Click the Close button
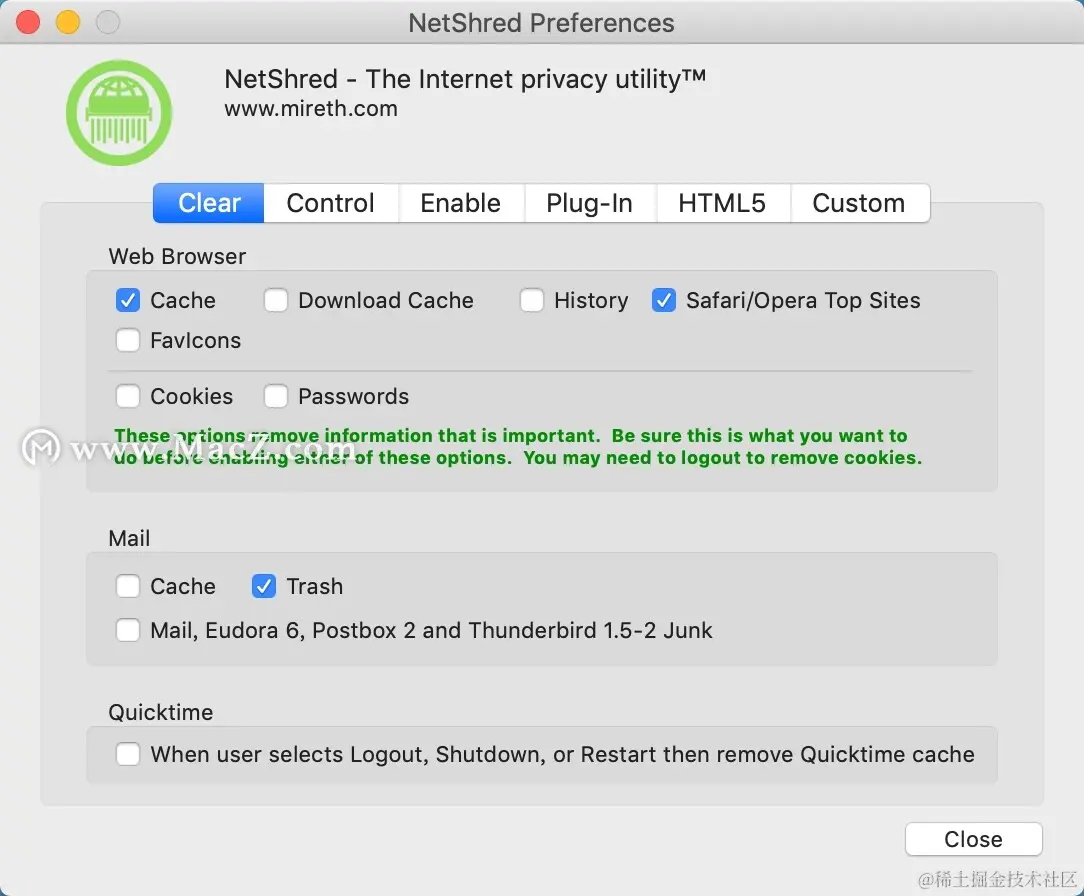The width and height of the screenshot is (1084, 896). [973, 839]
